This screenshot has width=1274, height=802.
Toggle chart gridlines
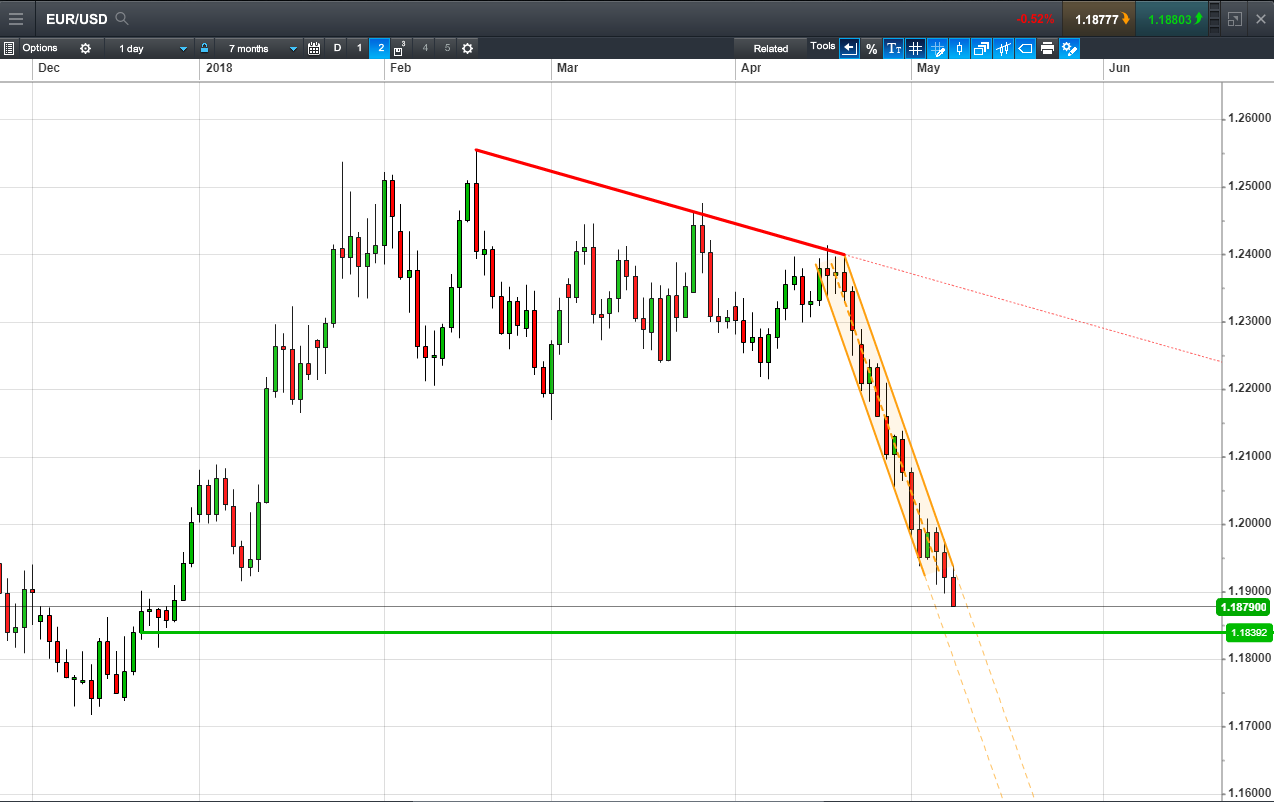click(x=915, y=48)
